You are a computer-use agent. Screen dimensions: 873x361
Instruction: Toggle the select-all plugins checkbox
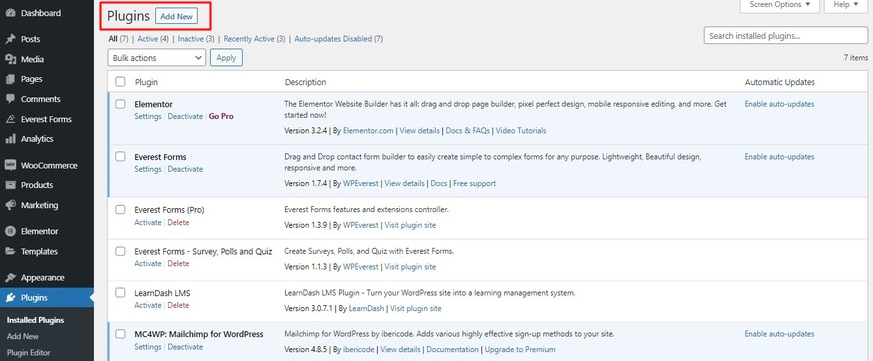pyautogui.click(x=120, y=82)
